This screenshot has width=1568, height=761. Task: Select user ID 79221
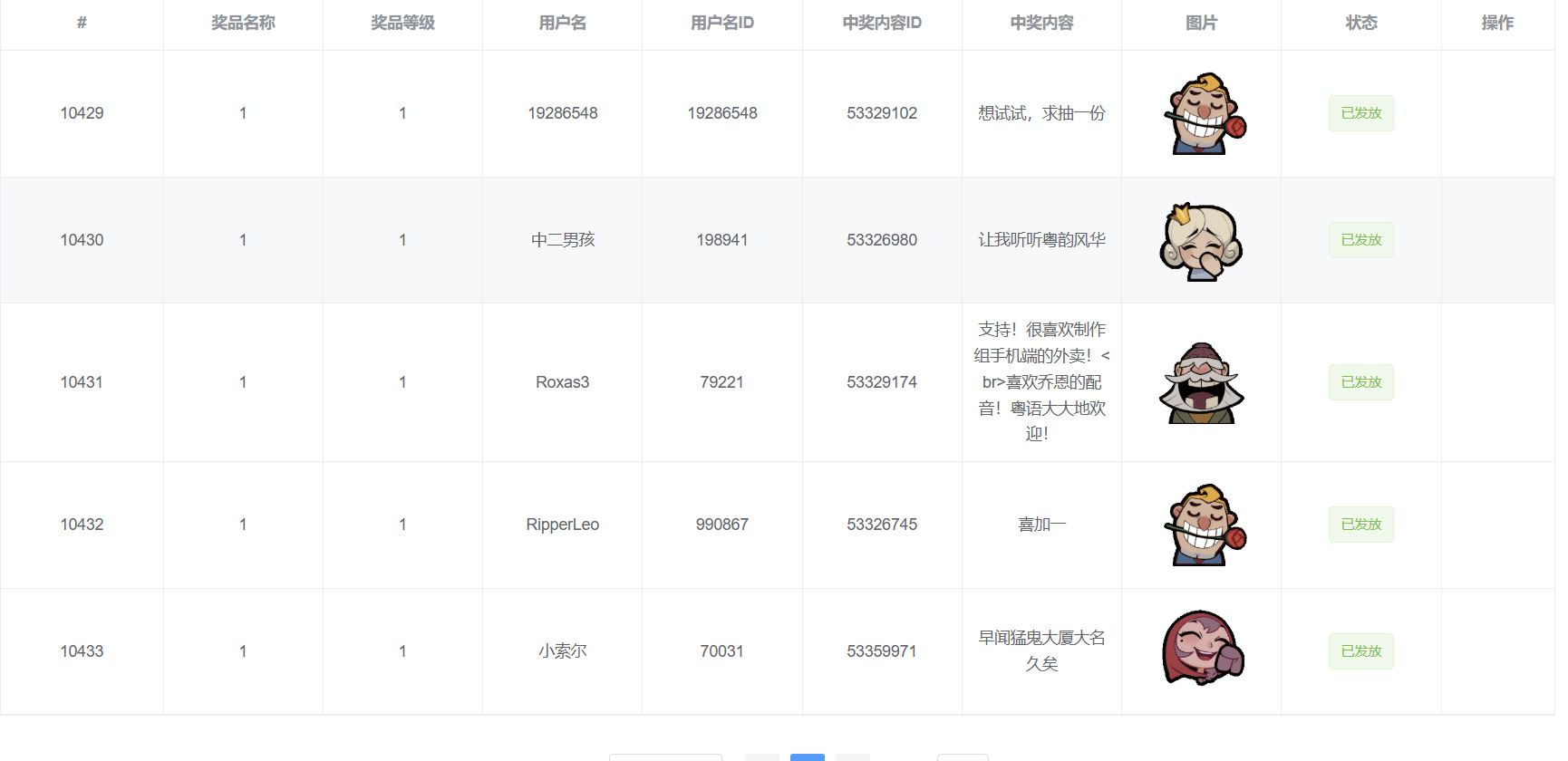721,382
